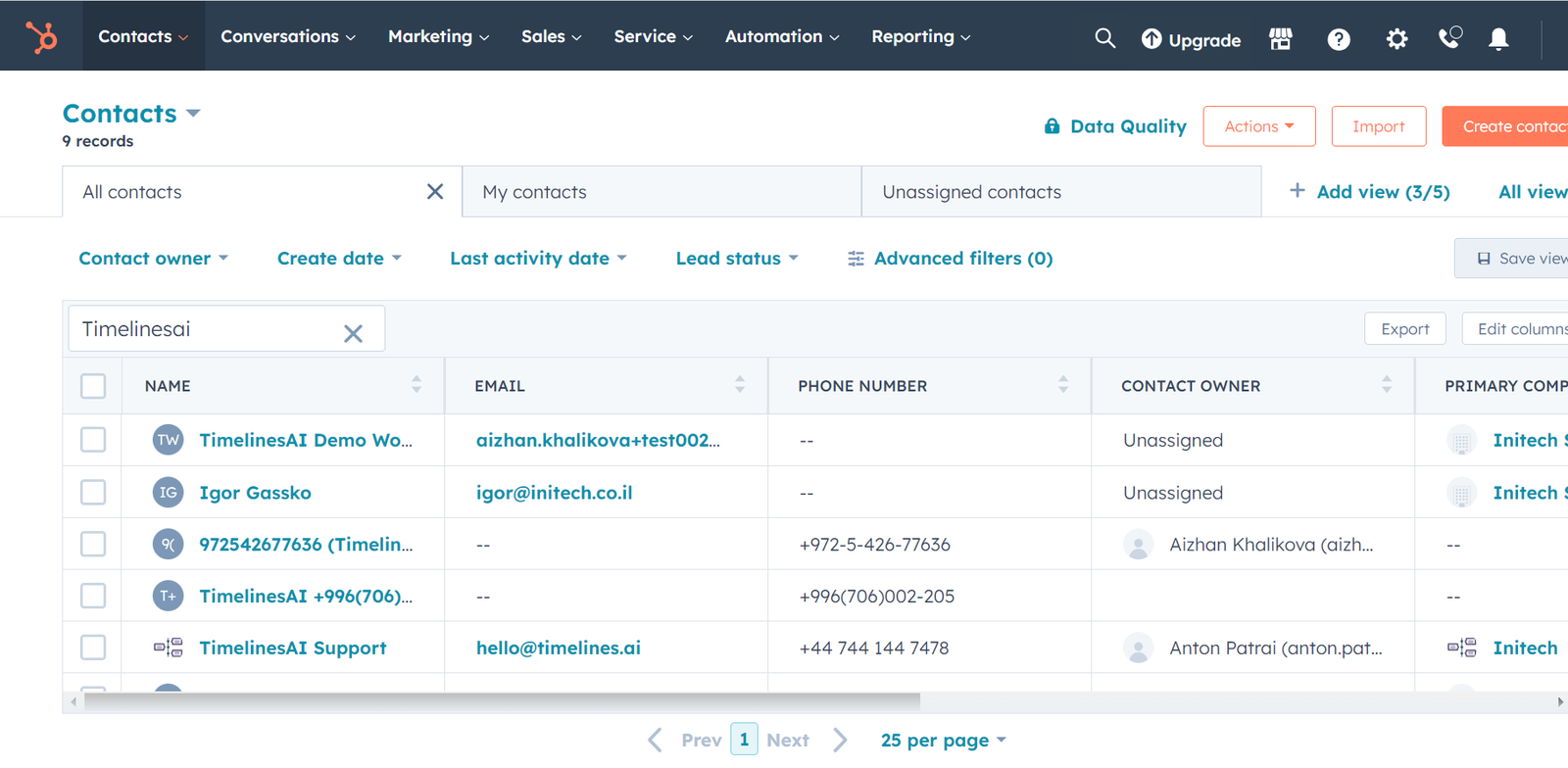This screenshot has height=768, width=1568.
Task: Sort the Email column
Action: tap(740, 385)
